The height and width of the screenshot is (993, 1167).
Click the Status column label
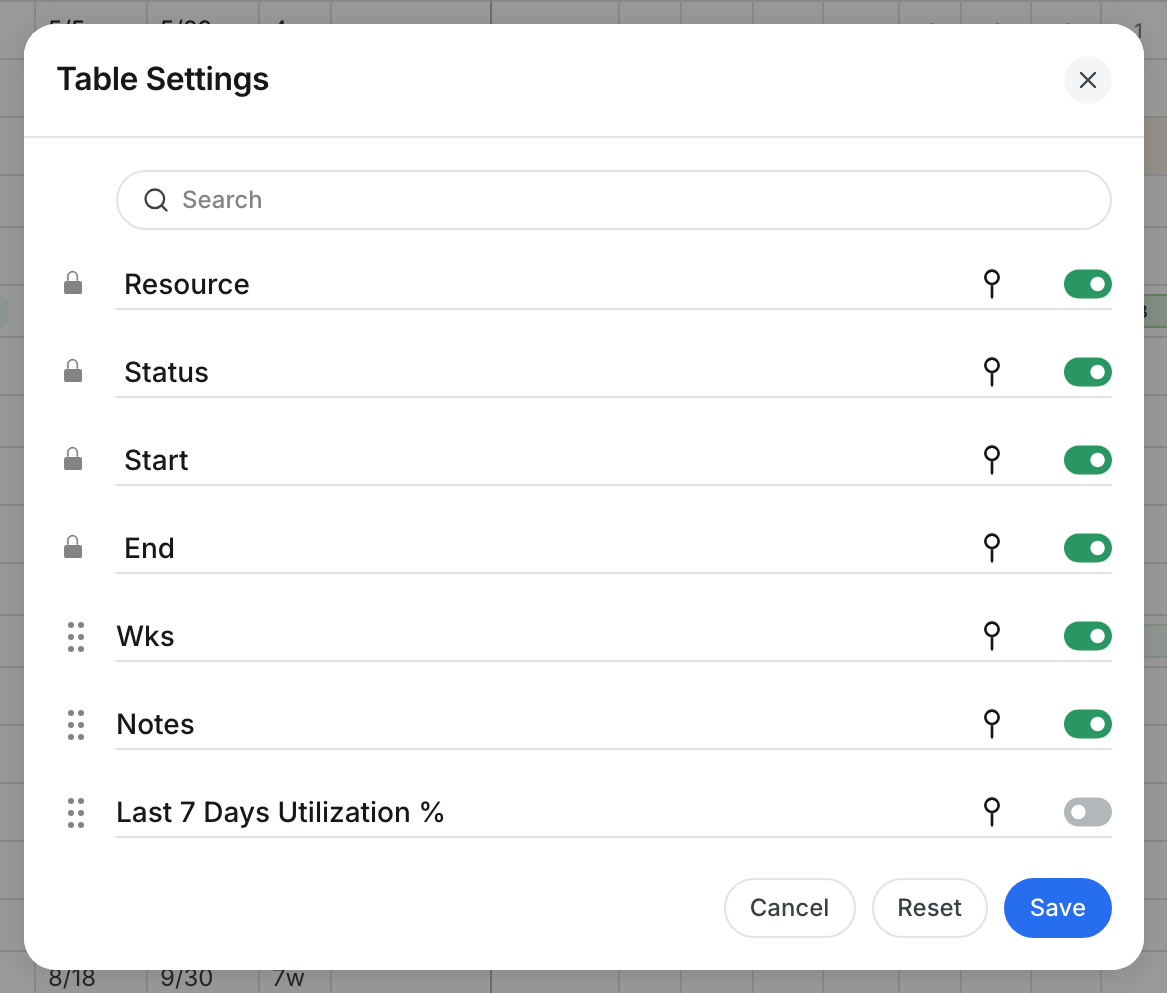click(166, 372)
